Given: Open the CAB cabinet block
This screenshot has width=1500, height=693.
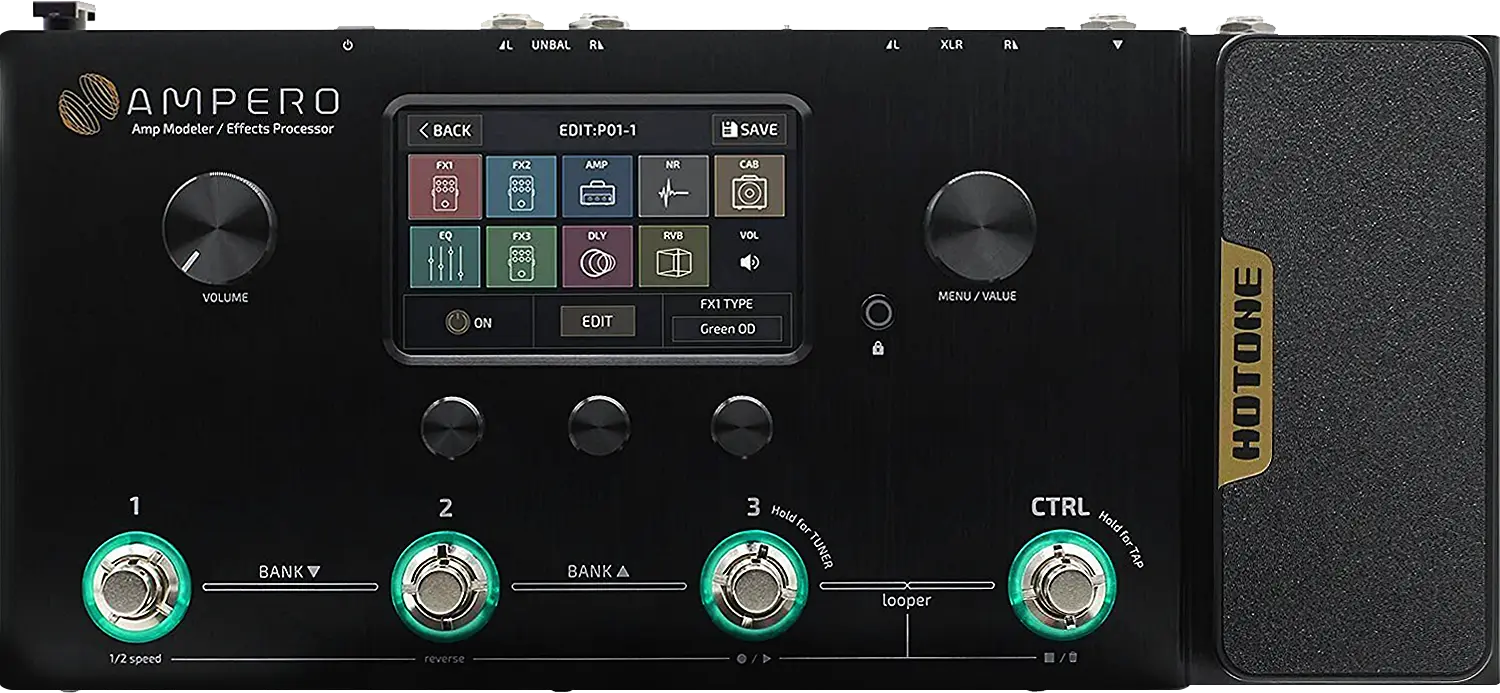Looking at the screenshot, I should (x=749, y=186).
